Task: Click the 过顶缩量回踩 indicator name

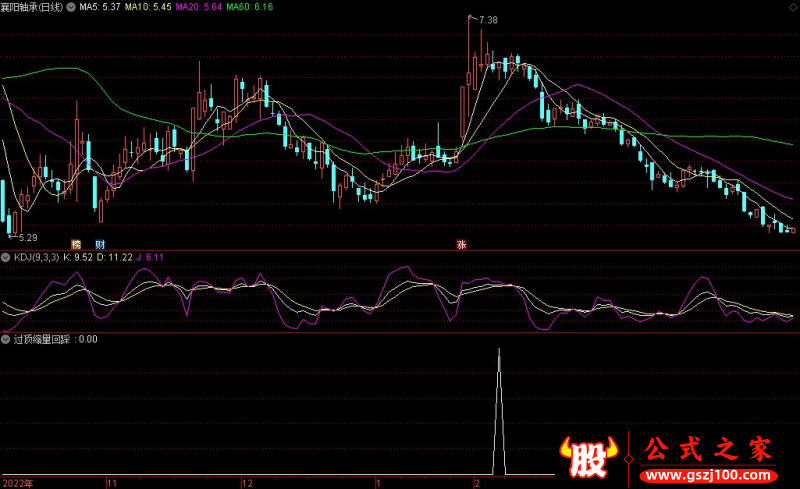Action: pos(42,339)
